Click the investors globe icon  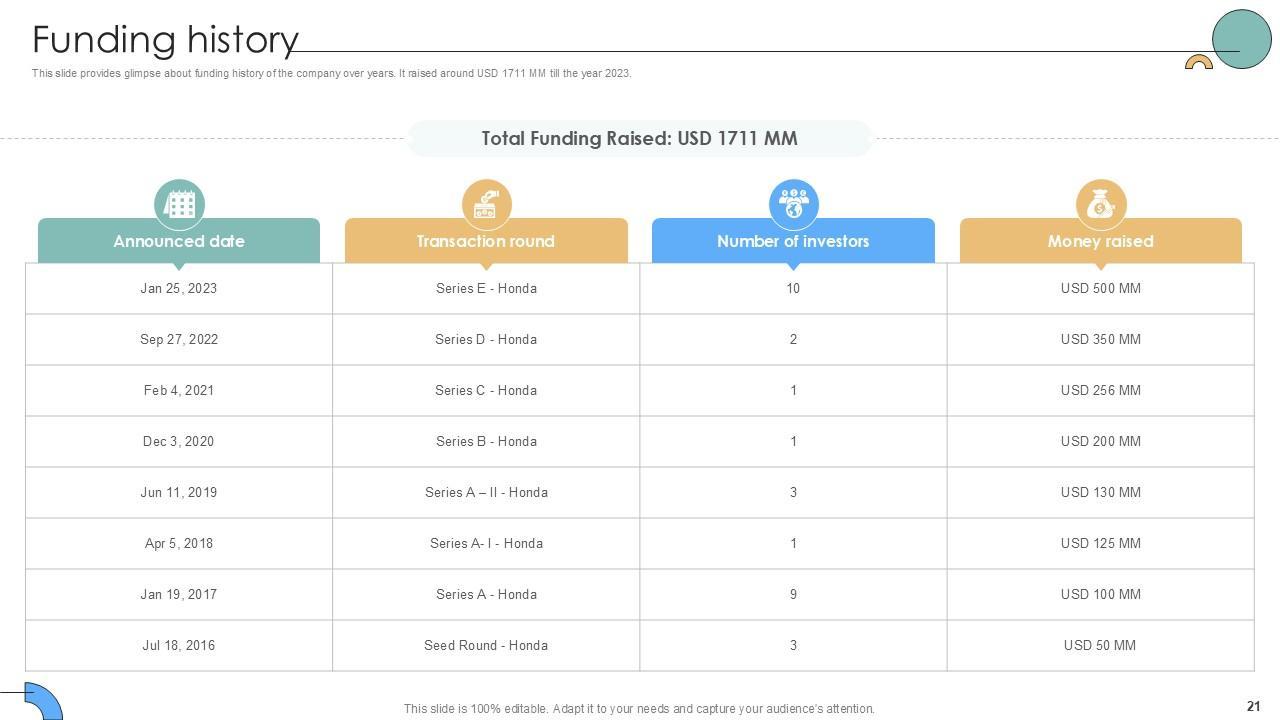point(793,204)
